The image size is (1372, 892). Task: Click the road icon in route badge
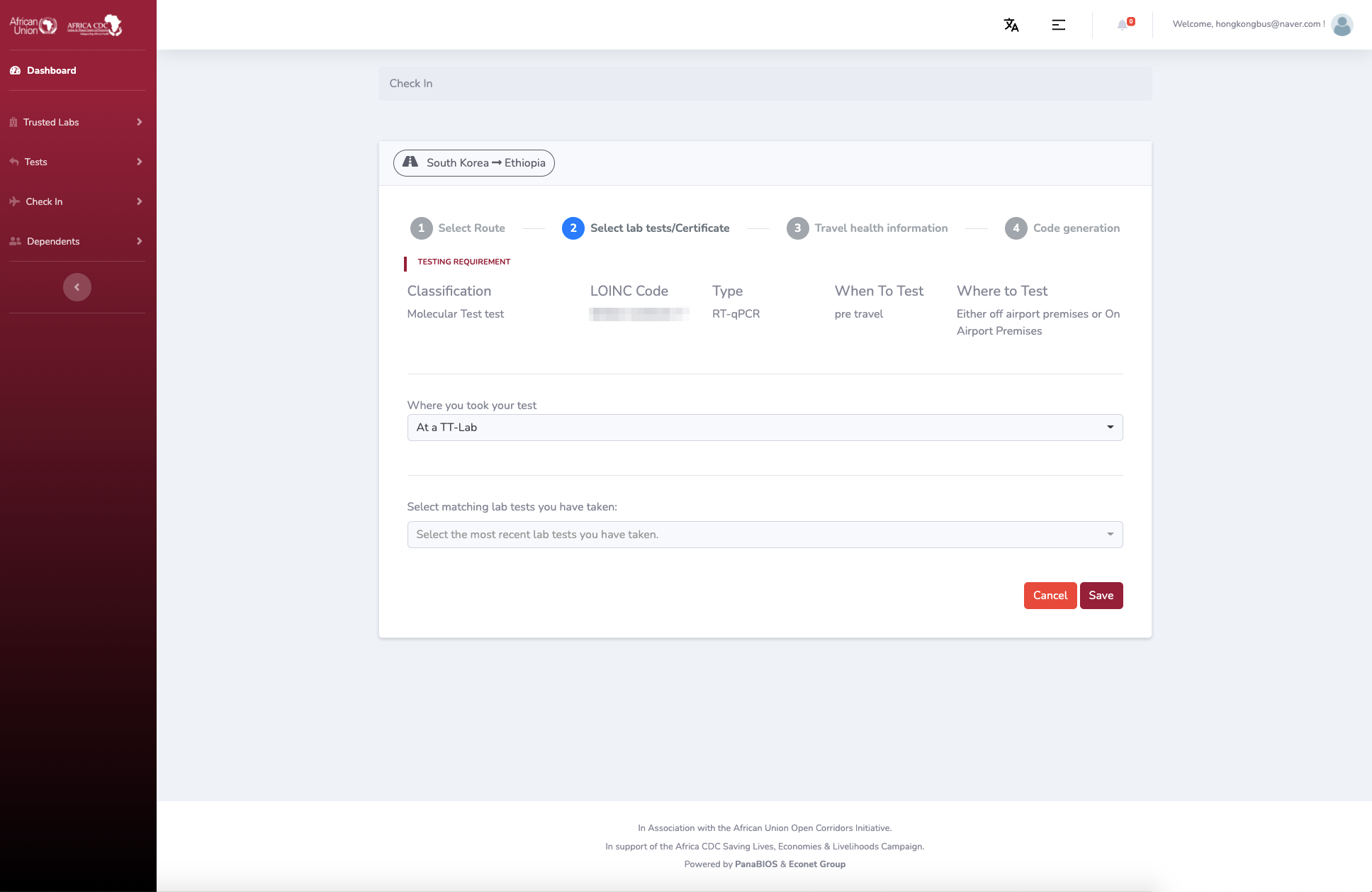410,162
